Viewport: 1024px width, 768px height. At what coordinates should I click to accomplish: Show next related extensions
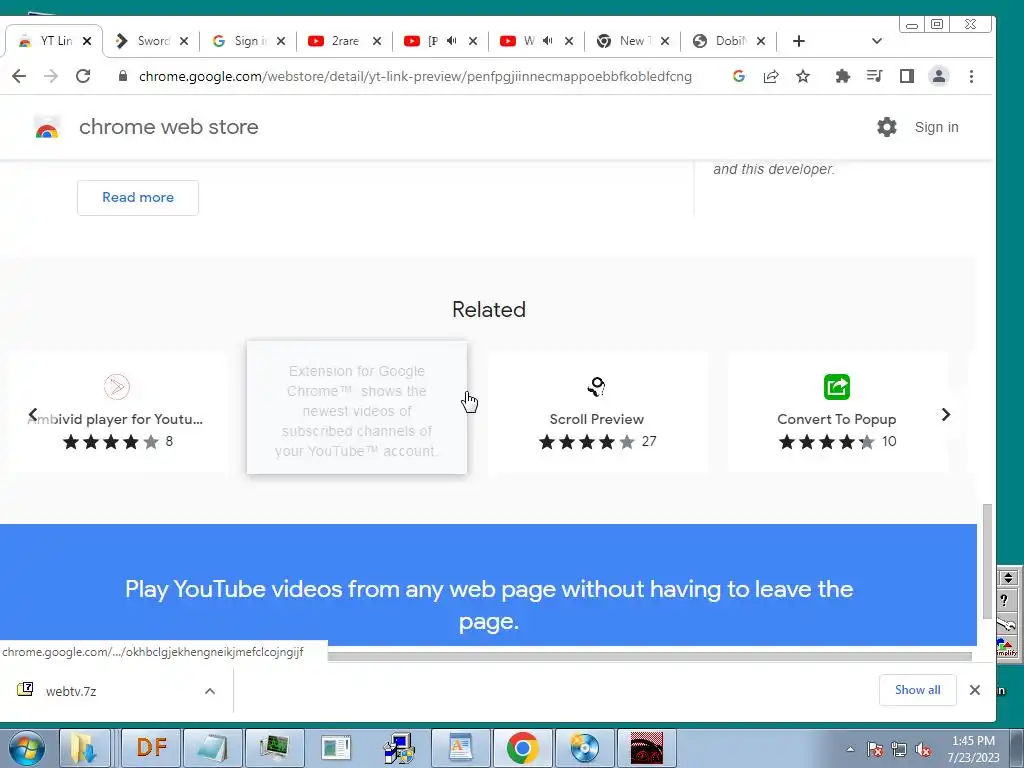point(946,415)
